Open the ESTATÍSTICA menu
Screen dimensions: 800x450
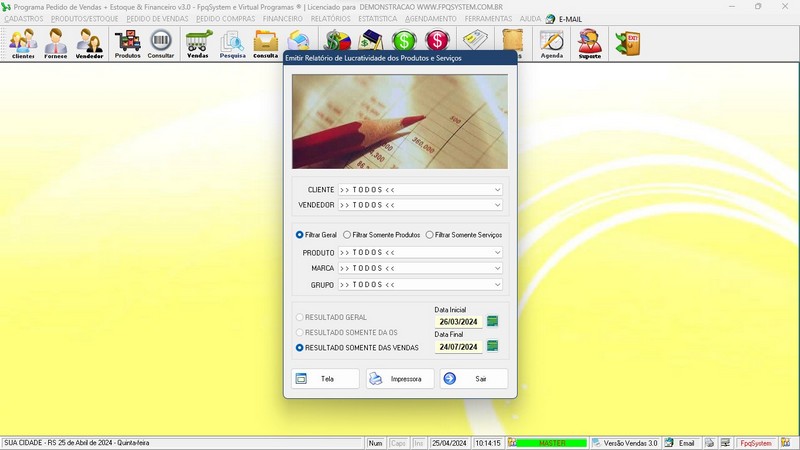378,19
